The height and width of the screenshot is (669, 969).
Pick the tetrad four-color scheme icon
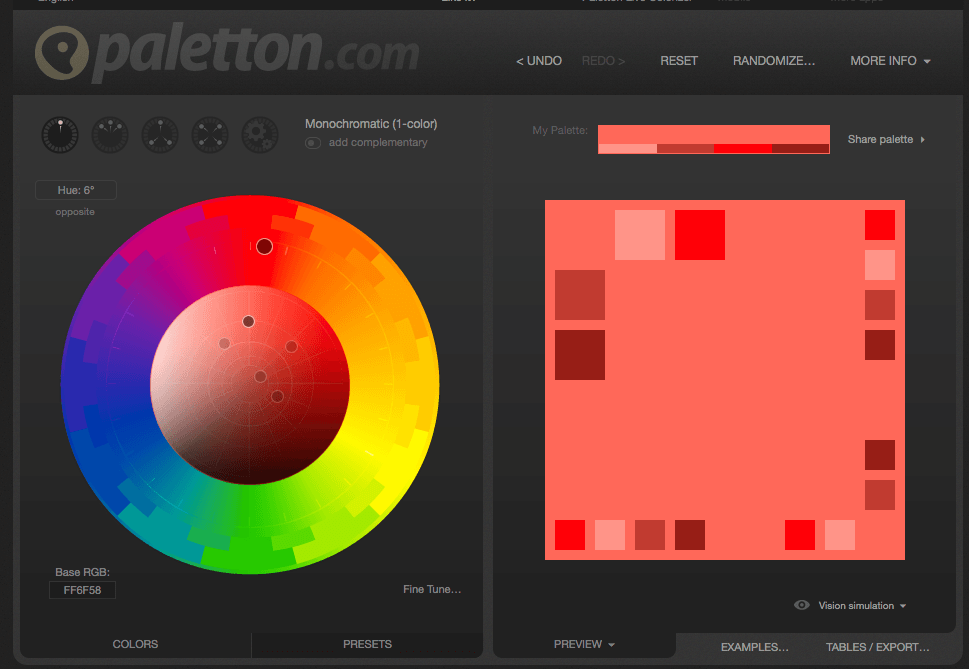(x=209, y=134)
